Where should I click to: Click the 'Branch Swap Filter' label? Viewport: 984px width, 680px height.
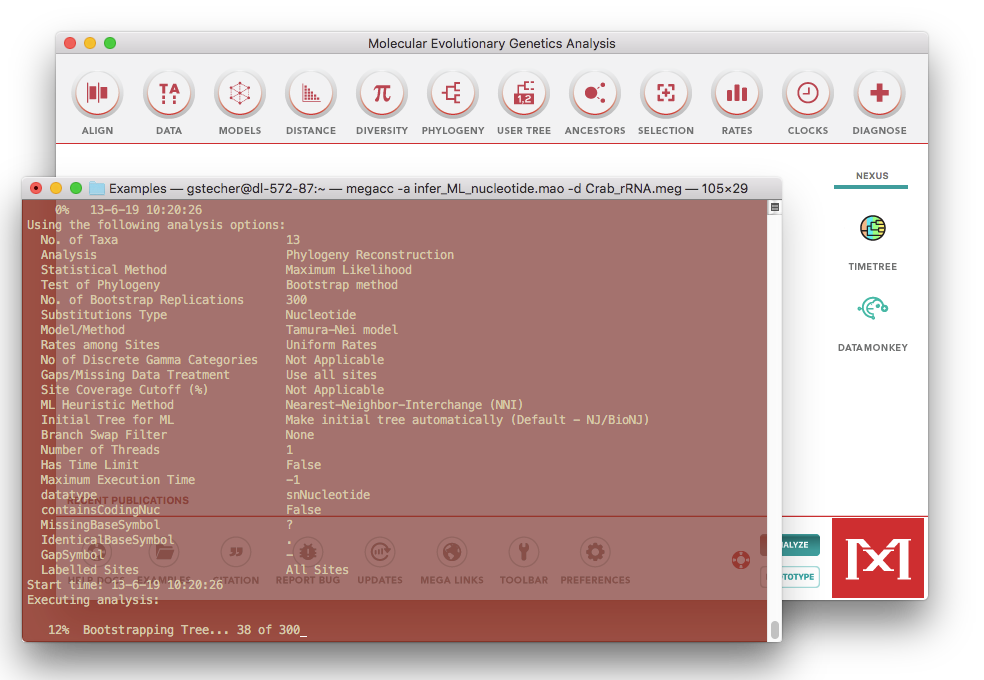pos(104,435)
